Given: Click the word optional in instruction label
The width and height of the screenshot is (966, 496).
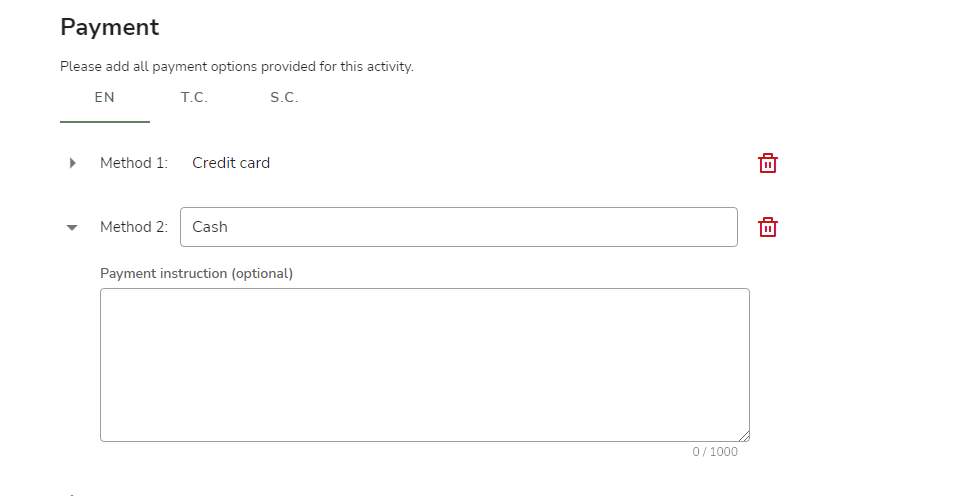Looking at the screenshot, I should point(262,274).
